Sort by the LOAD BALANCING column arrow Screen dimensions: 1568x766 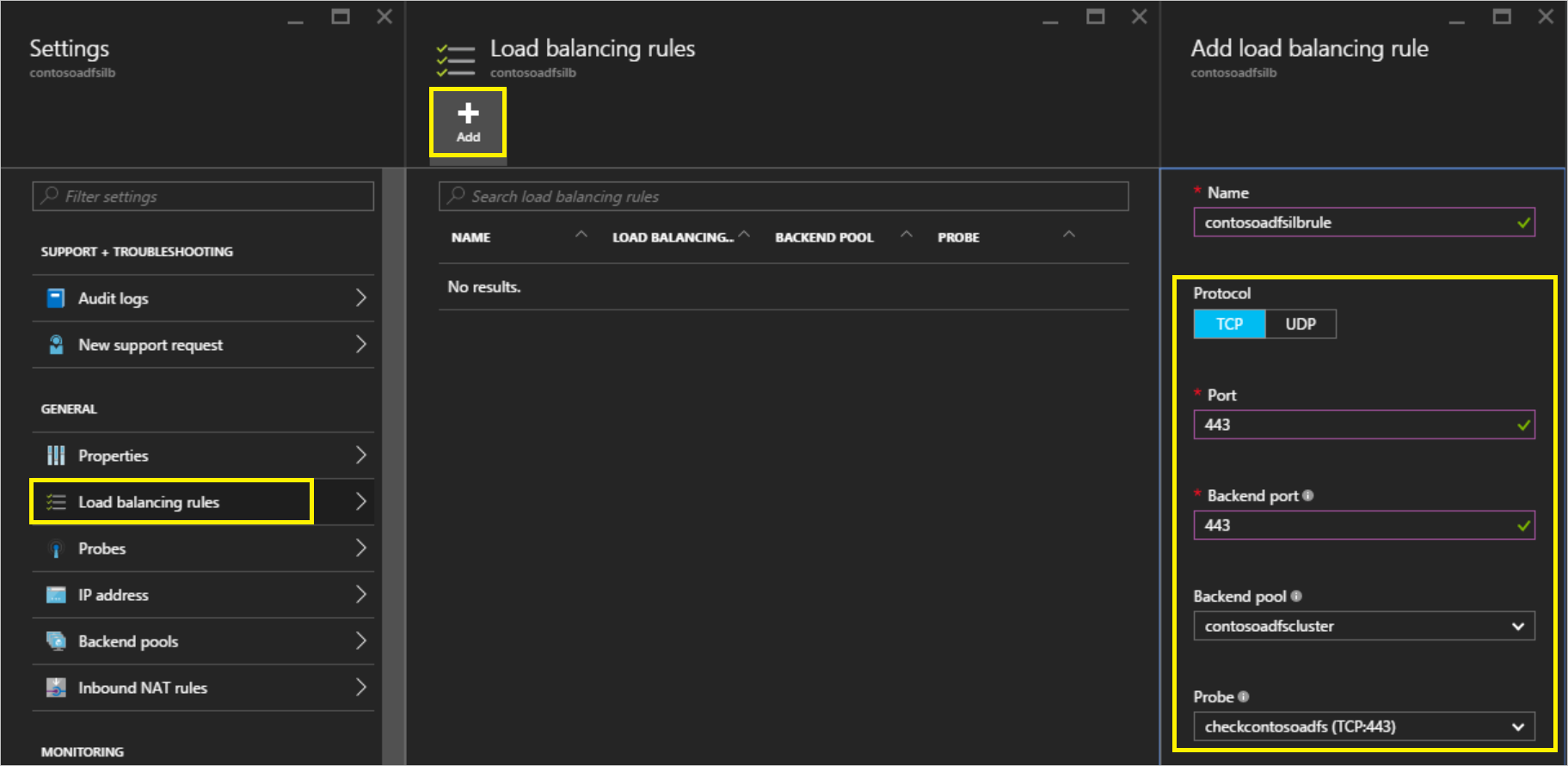click(x=745, y=235)
